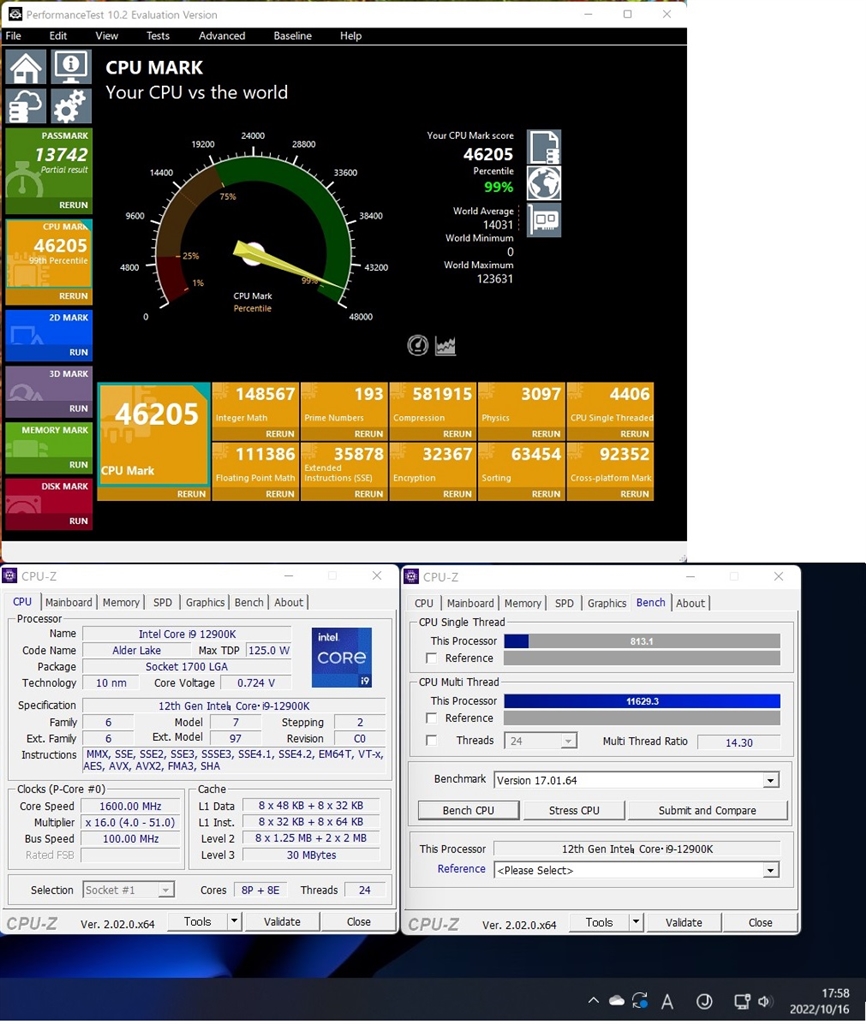Open Tools dropdown arrow in left CPU-Z
Image resolution: width=866 pixels, height=1024 pixels.
[x=234, y=921]
